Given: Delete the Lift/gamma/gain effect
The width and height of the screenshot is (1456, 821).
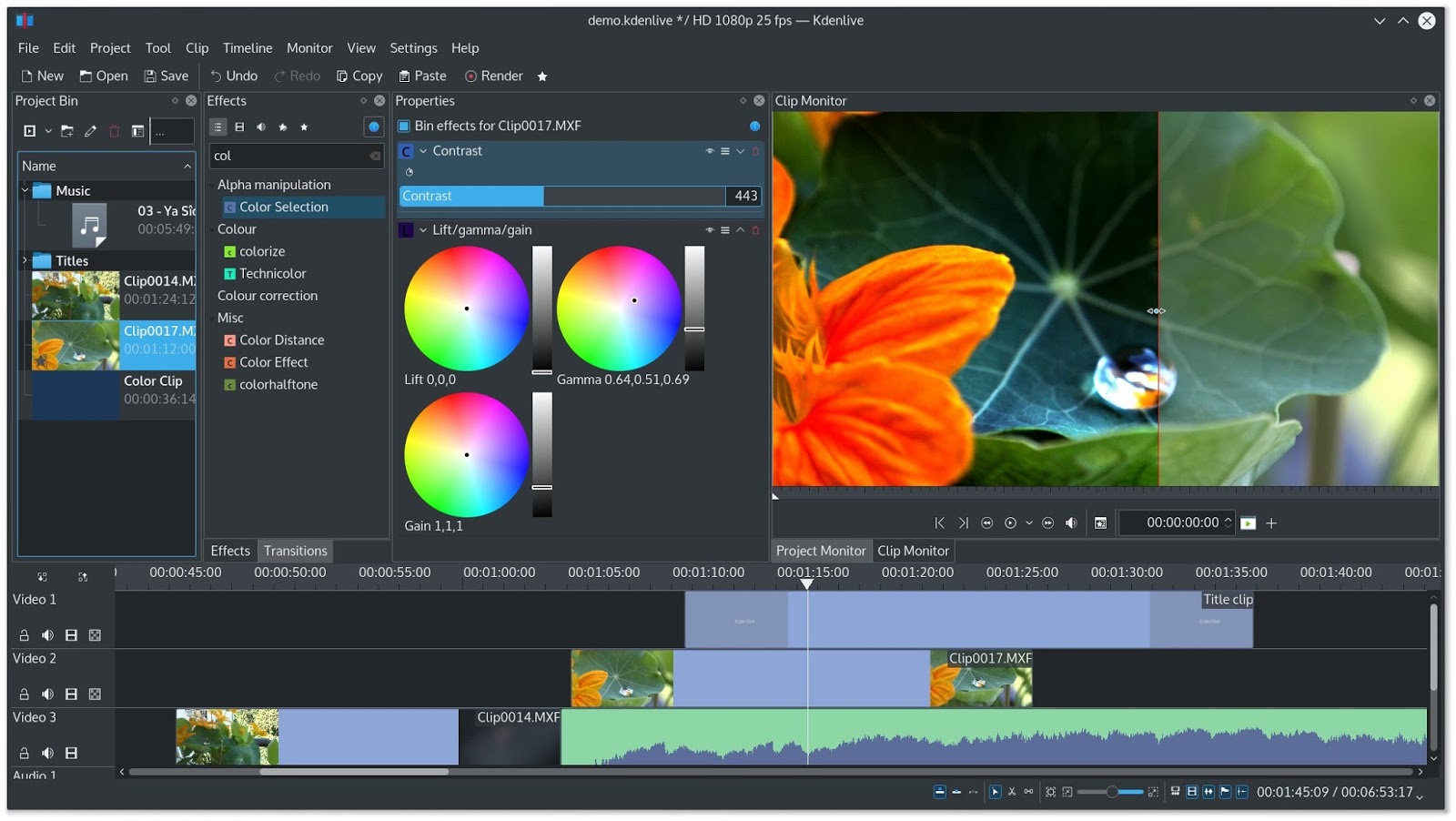Looking at the screenshot, I should coord(755,230).
